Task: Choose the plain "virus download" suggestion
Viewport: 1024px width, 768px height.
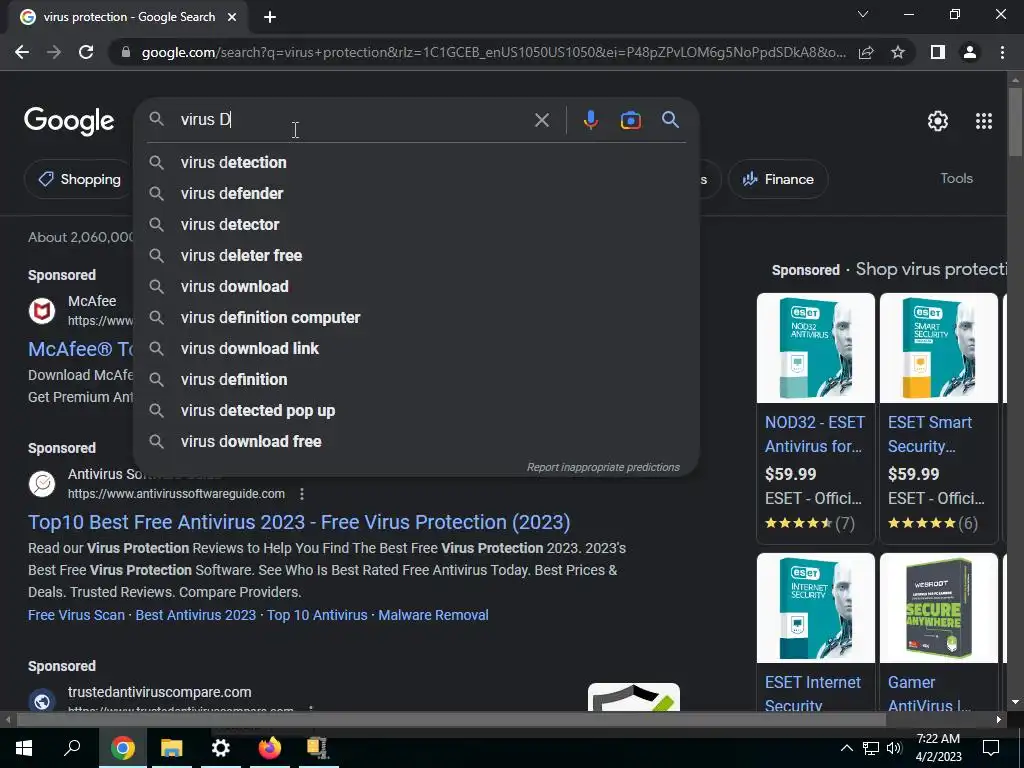Action: click(416, 287)
